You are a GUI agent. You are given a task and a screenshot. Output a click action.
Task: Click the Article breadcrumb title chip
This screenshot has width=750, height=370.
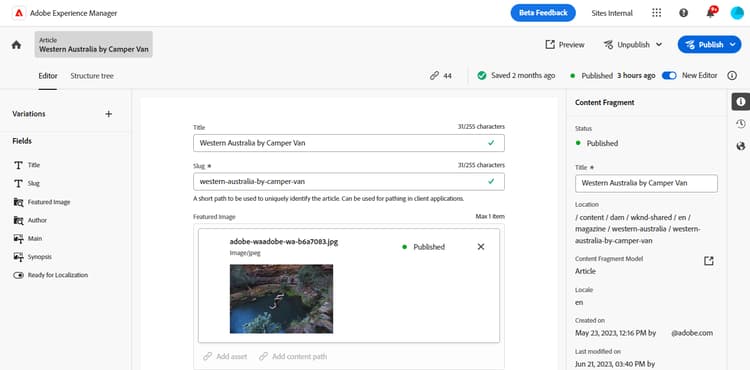point(94,44)
